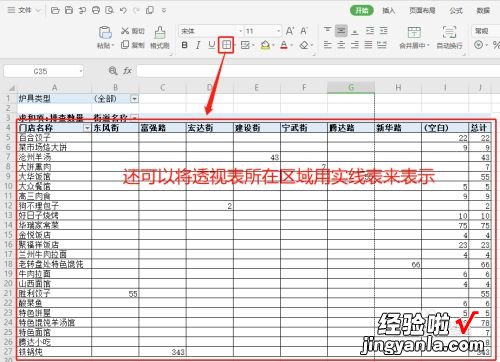Toggle middle vertical alignment

(x=341, y=31)
